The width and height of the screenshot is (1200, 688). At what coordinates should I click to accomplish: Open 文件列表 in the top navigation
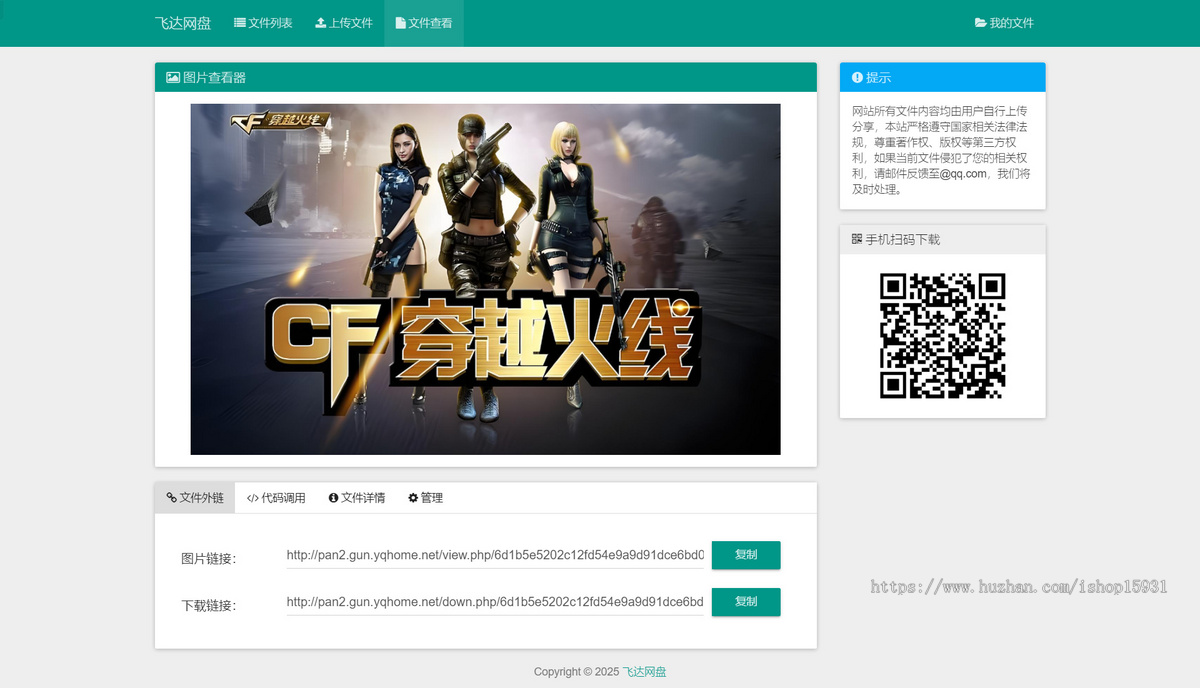[x=263, y=23]
